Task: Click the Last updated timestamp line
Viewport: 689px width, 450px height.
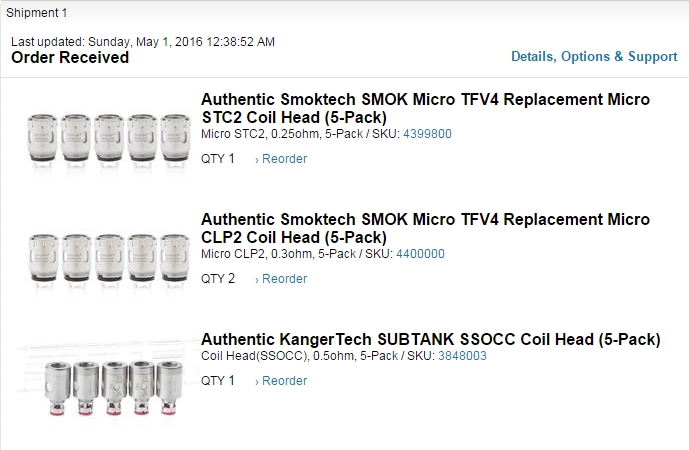Action: tap(143, 42)
